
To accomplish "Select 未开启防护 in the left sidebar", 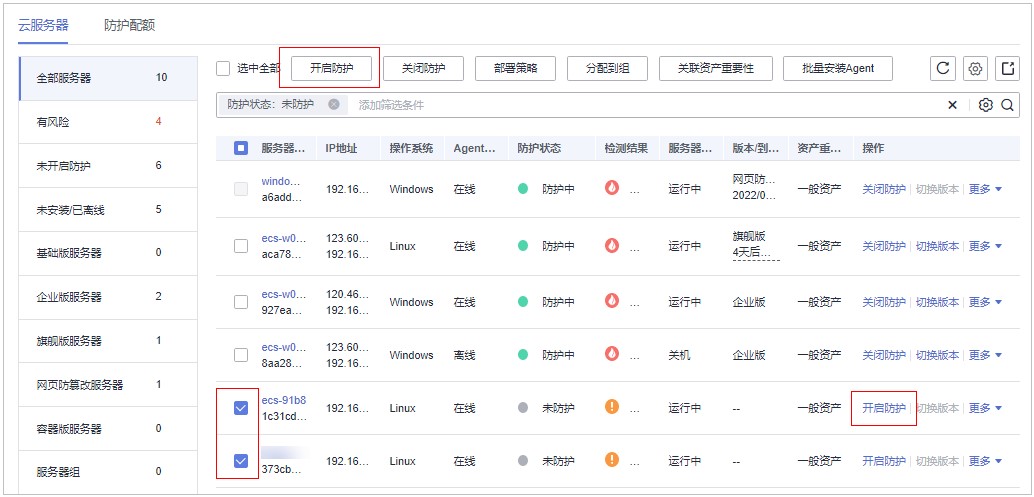I will pyautogui.click(x=70, y=165).
